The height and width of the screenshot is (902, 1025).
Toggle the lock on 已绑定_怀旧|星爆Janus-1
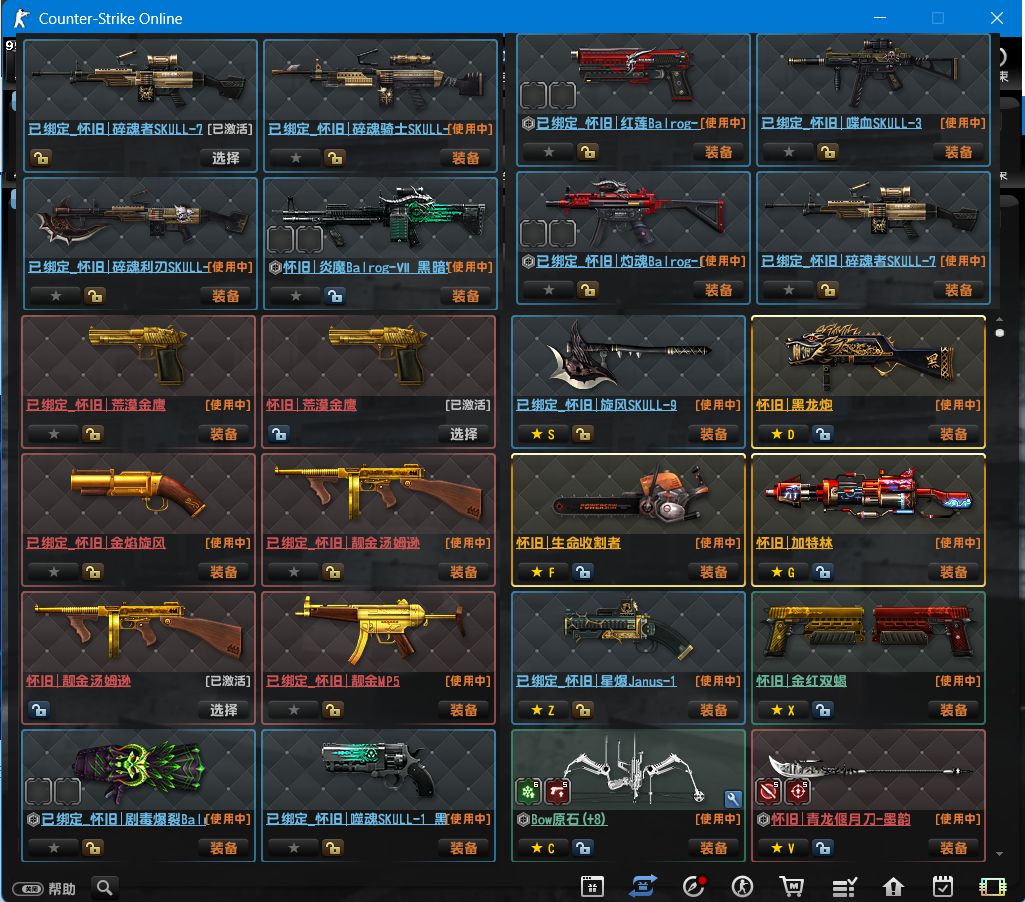[x=582, y=710]
